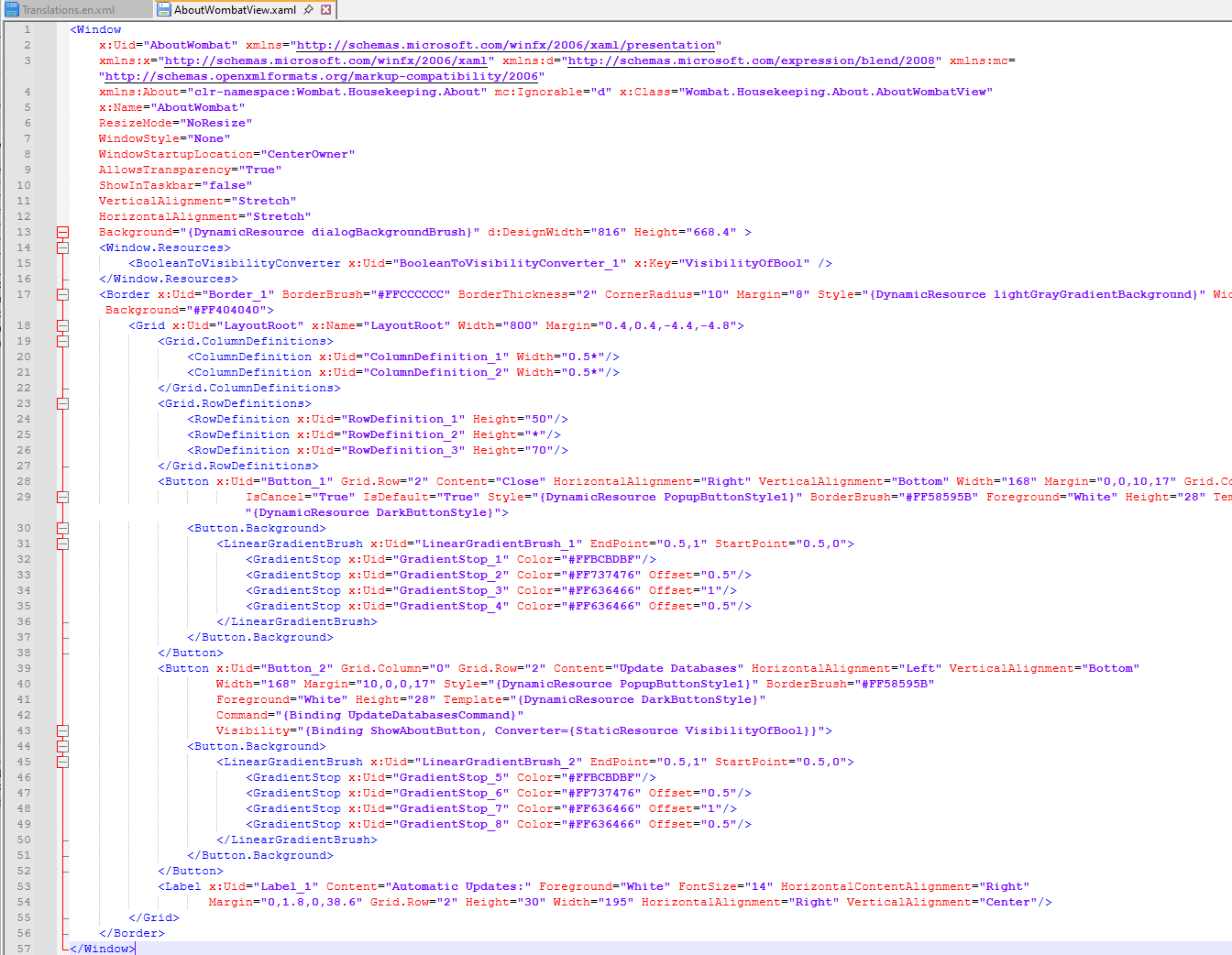Click the file icon on Translations.en.xml tab

point(11,8)
